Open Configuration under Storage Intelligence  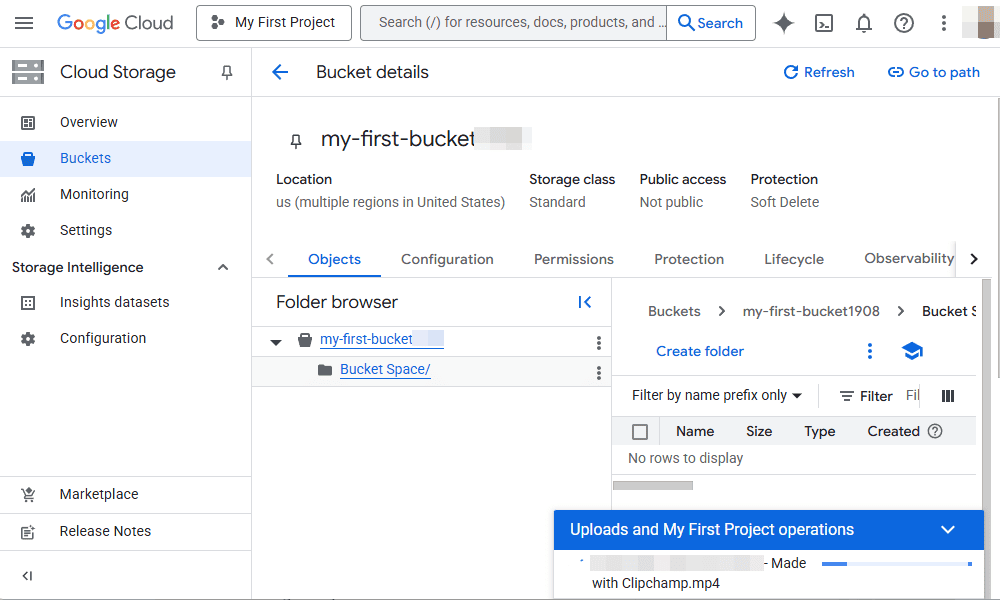pos(126,339)
